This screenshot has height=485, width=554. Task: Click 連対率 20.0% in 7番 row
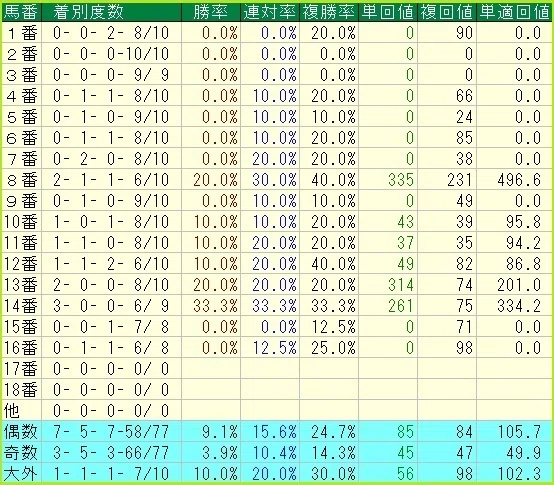(275, 159)
